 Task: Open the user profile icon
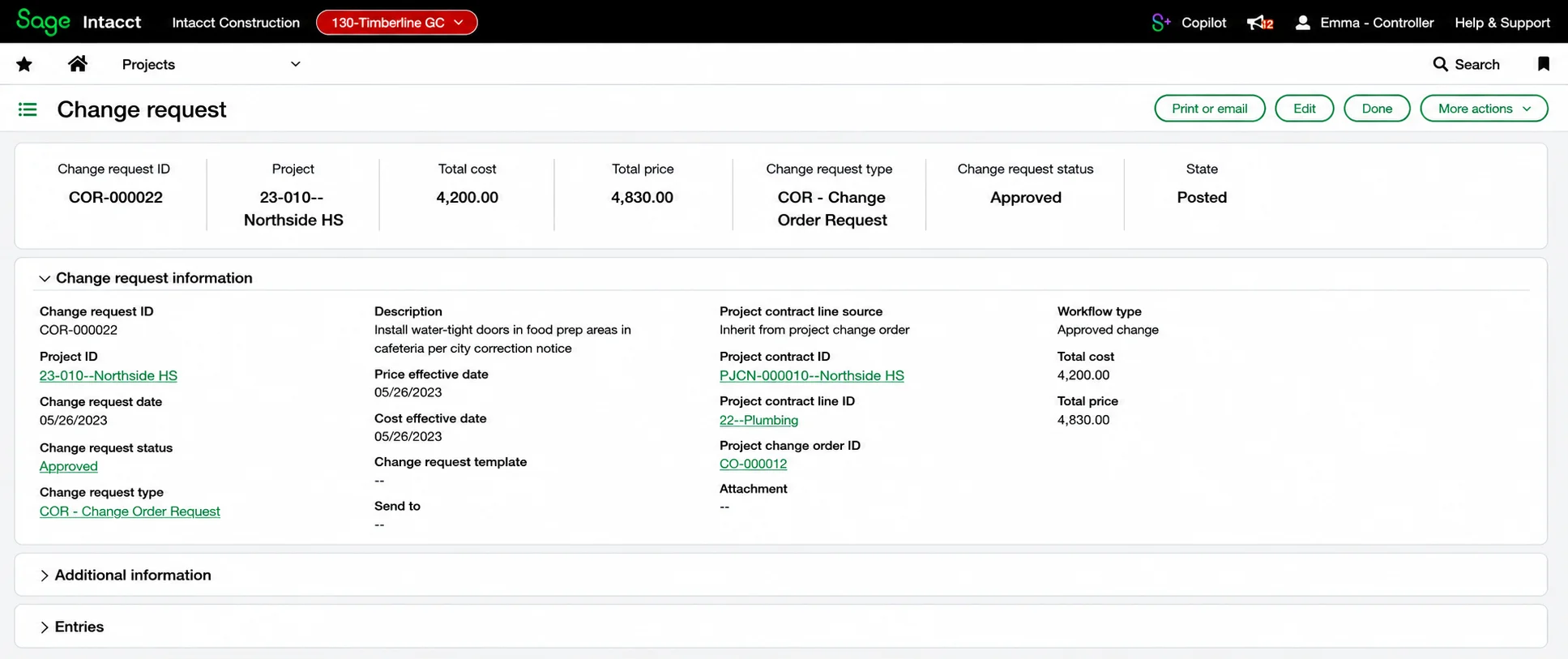(x=1302, y=23)
